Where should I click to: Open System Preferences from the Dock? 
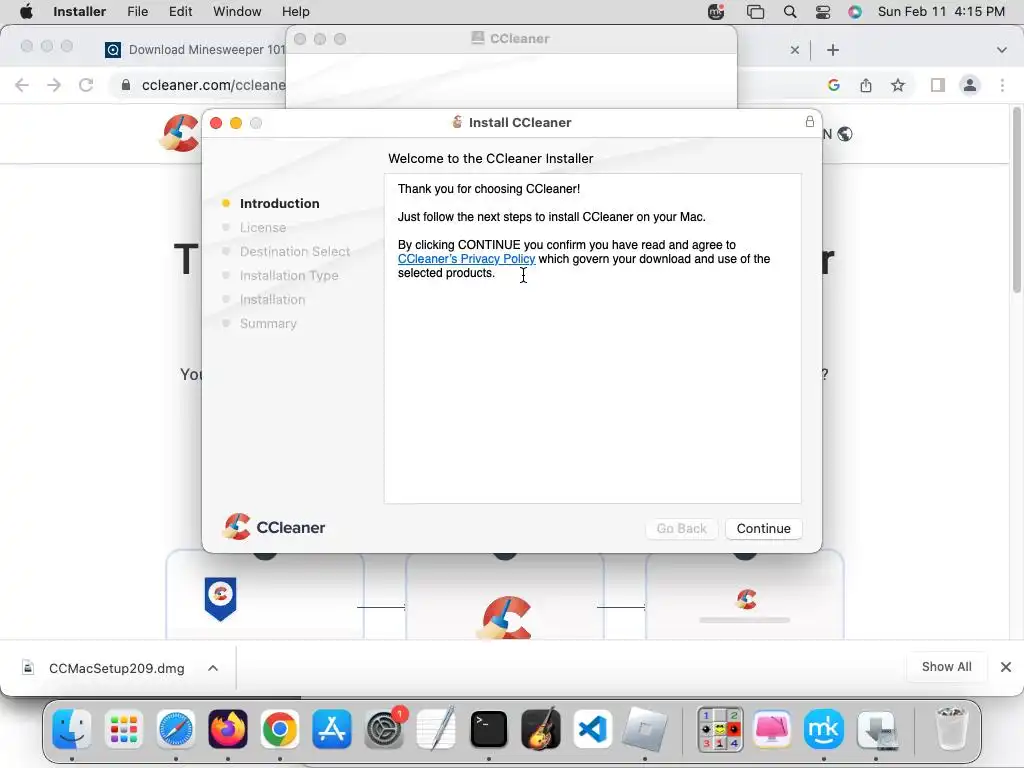click(384, 729)
